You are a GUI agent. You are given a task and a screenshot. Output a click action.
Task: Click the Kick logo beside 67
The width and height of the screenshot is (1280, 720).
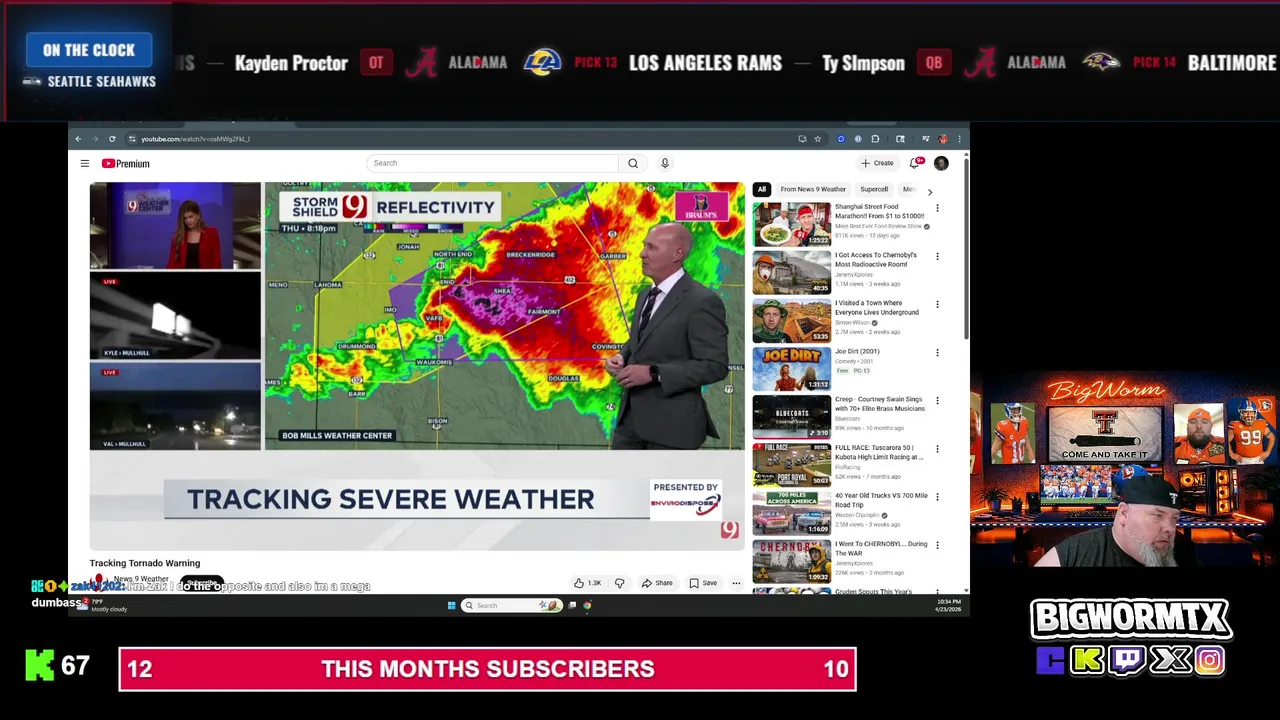[x=39, y=665]
